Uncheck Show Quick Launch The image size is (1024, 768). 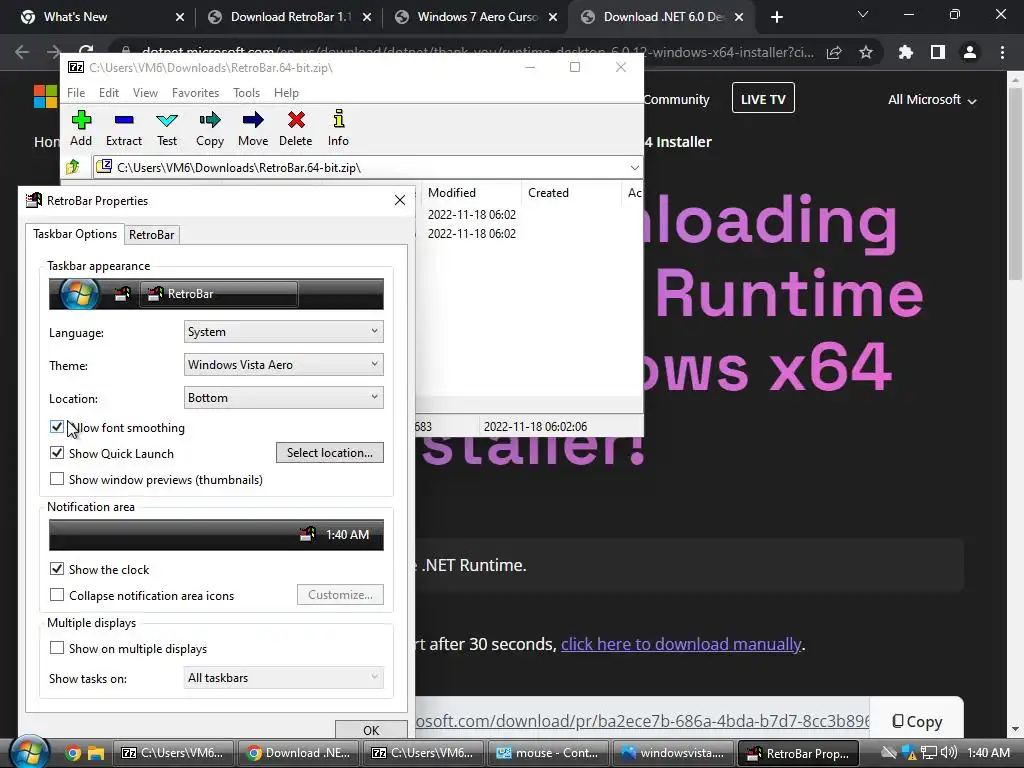[57, 453]
